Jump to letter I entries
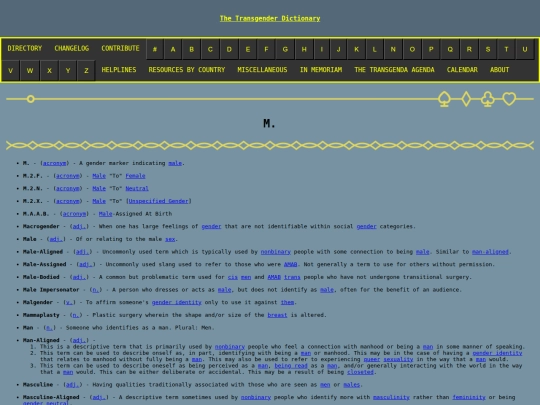 coord(322,49)
